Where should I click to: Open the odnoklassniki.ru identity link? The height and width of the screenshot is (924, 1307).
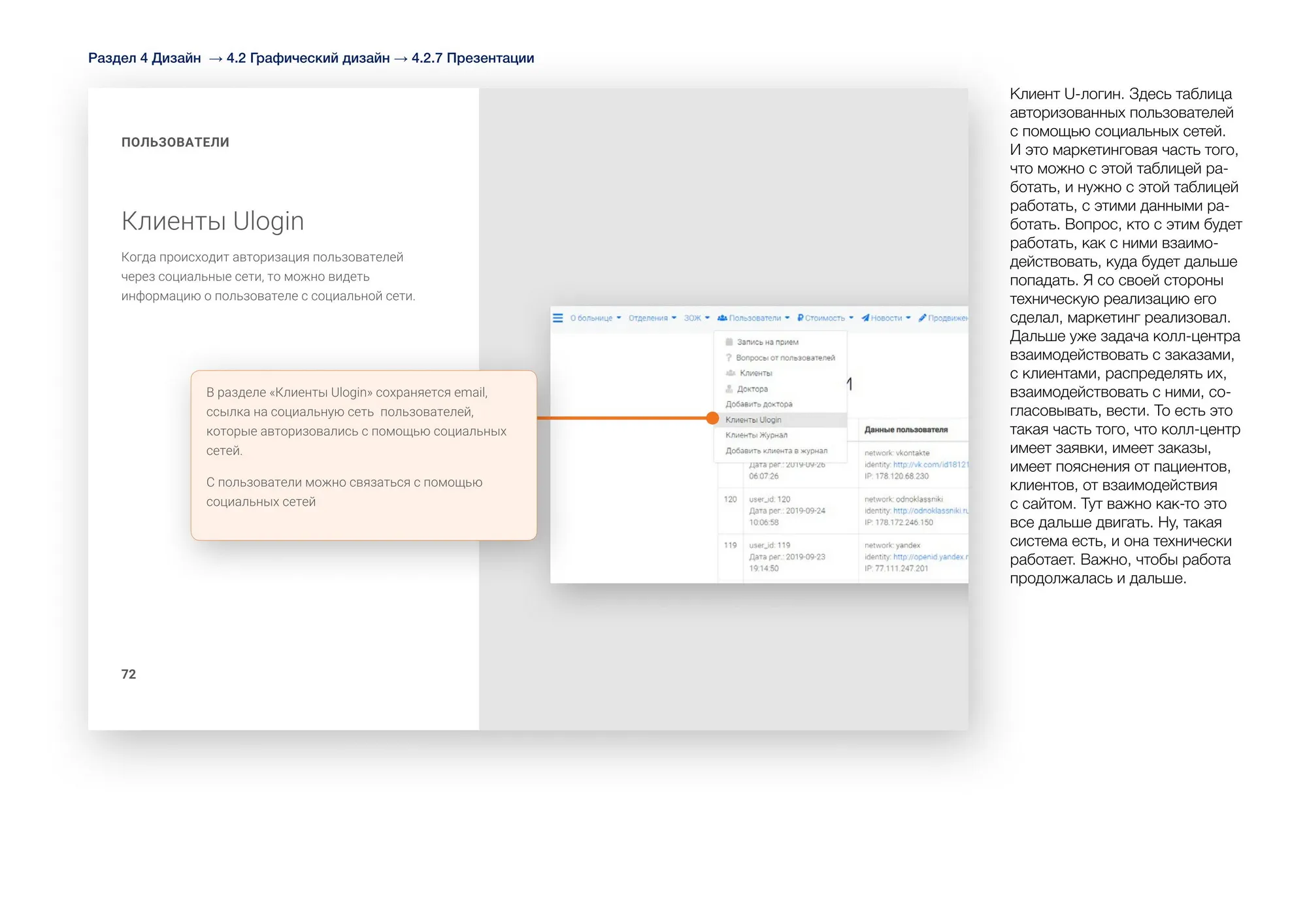[931, 511]
